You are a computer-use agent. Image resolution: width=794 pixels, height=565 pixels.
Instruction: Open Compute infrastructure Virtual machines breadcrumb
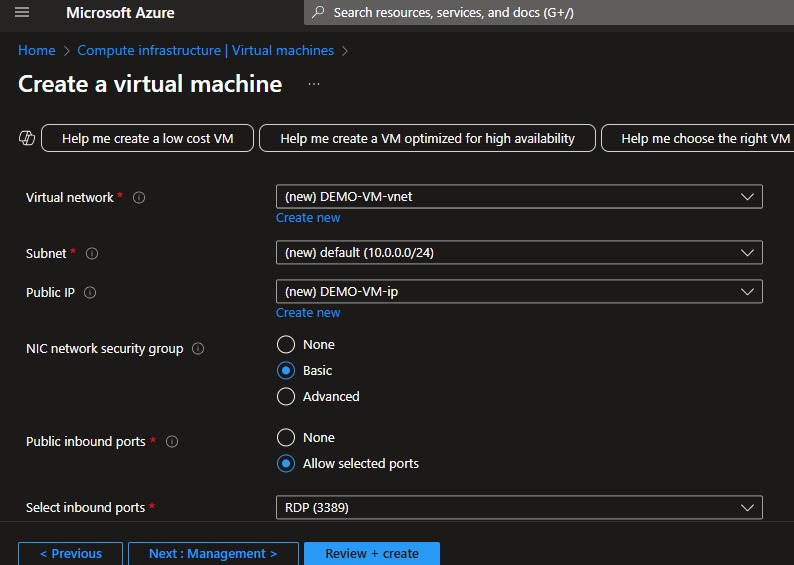(x=205, y=50)
